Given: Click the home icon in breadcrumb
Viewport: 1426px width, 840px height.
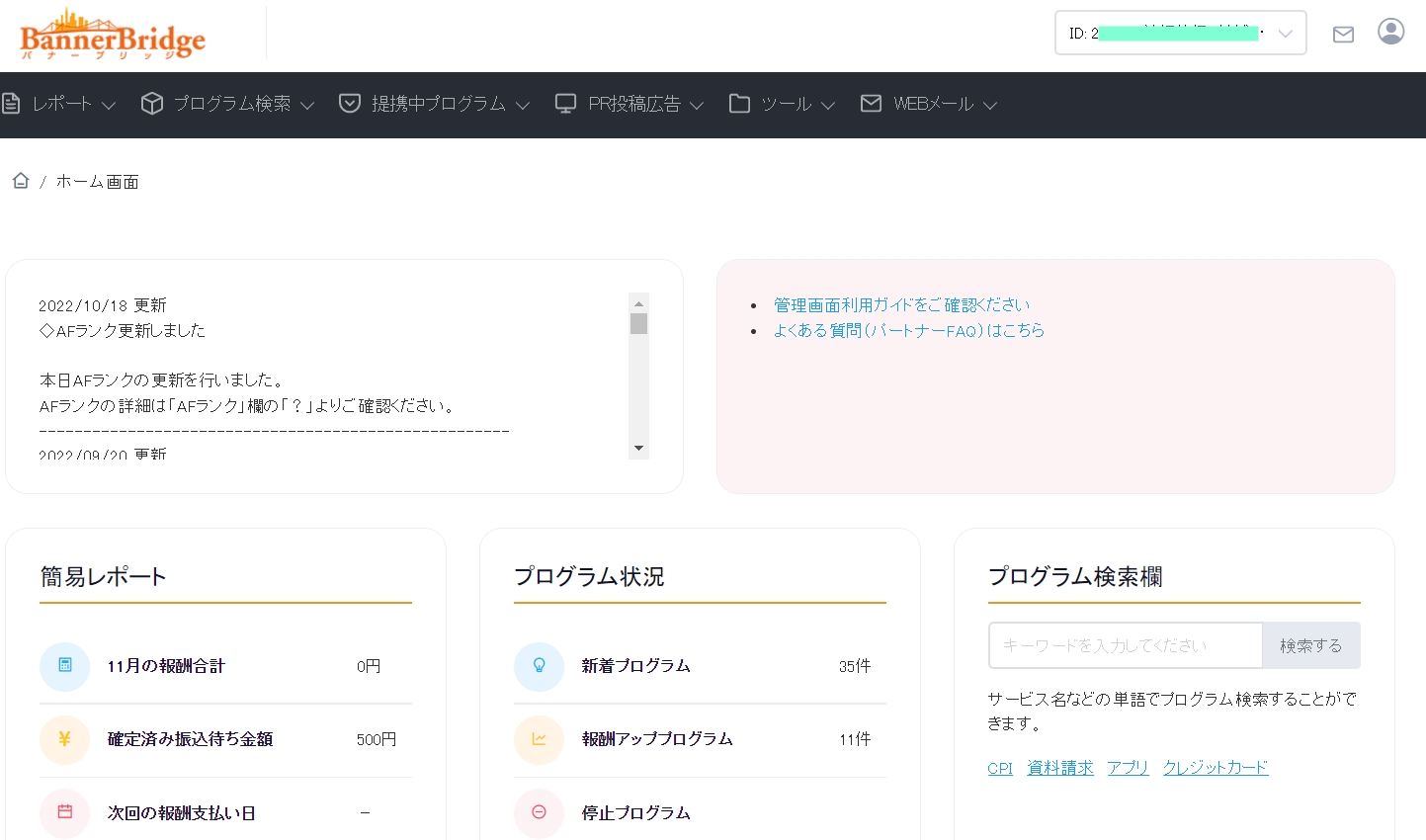Looking at the screenshot, I should (21, 180).
